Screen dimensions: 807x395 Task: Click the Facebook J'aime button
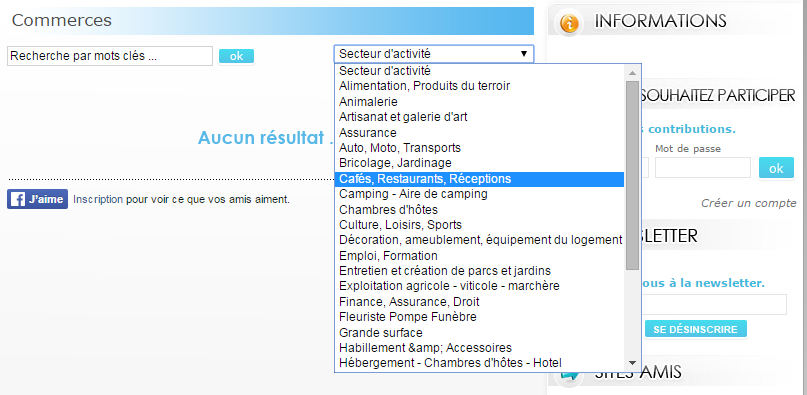coord(38,199)
